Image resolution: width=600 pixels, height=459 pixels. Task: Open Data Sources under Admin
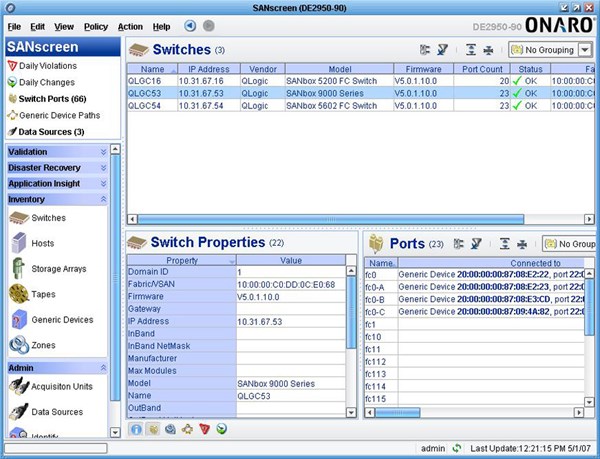(x=46, y=412)
